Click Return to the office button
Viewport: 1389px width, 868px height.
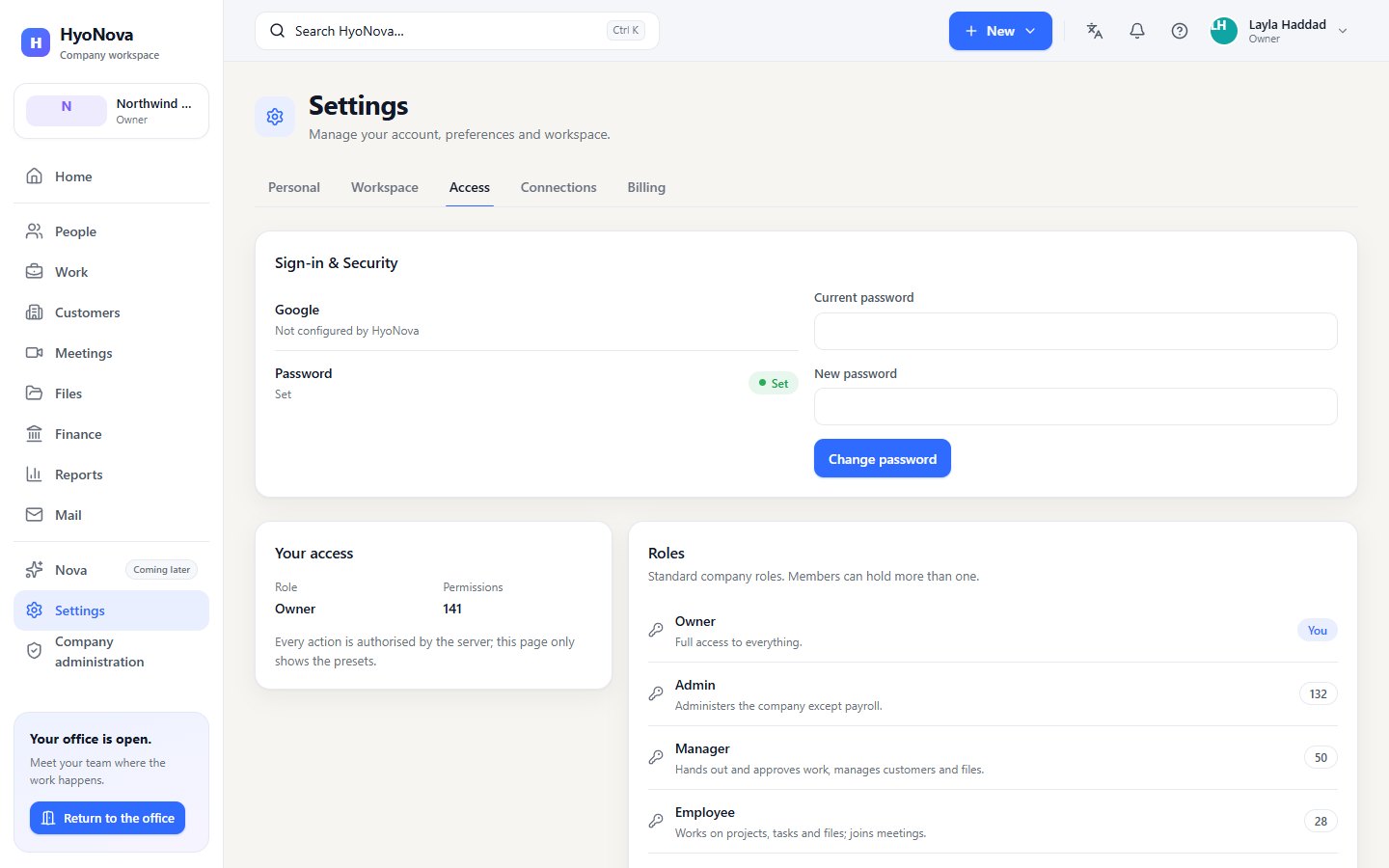(107, 818)
